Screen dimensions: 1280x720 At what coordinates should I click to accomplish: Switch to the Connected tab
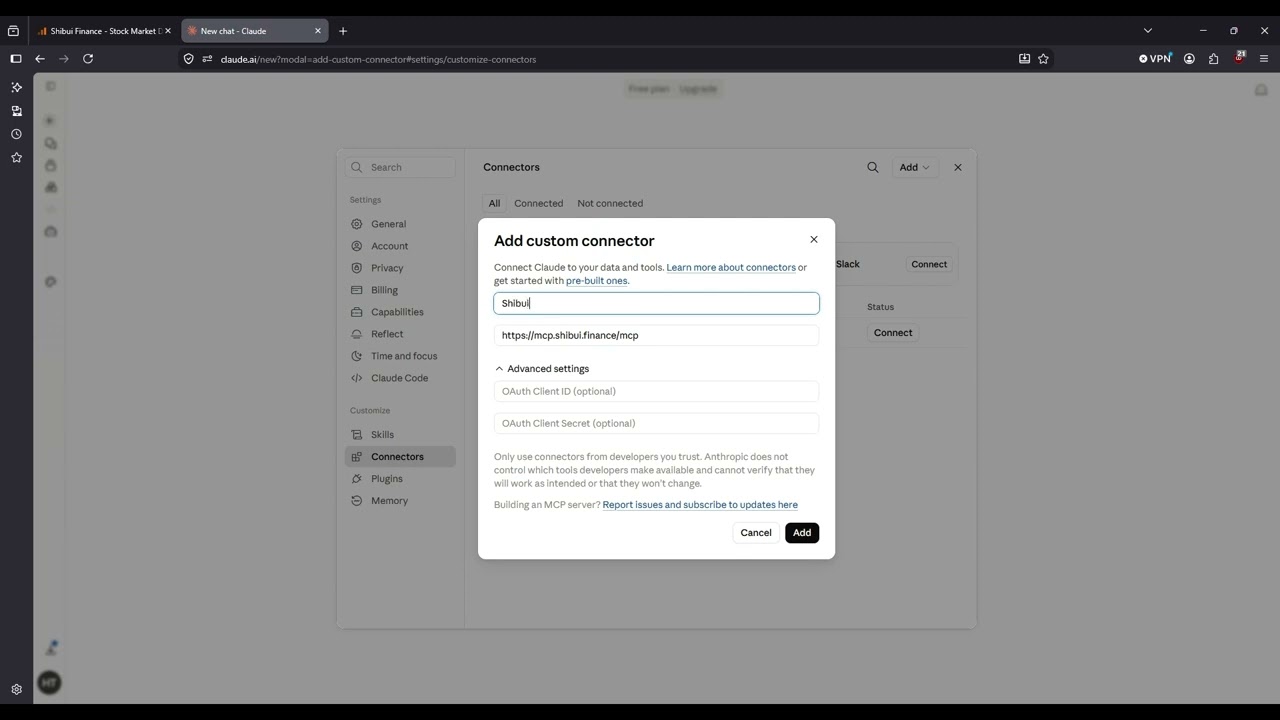click(x=539, y=203)
